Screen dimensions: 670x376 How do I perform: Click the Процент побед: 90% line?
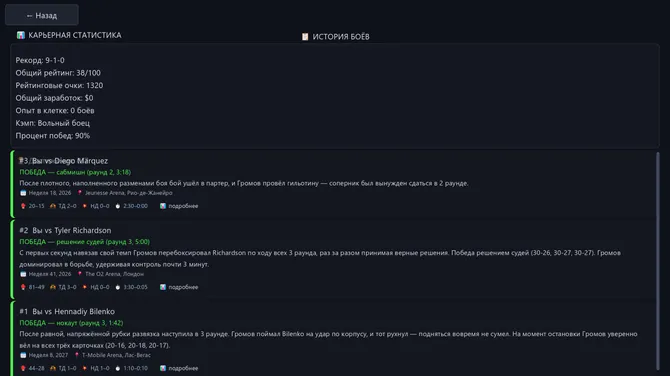[53, 135]
